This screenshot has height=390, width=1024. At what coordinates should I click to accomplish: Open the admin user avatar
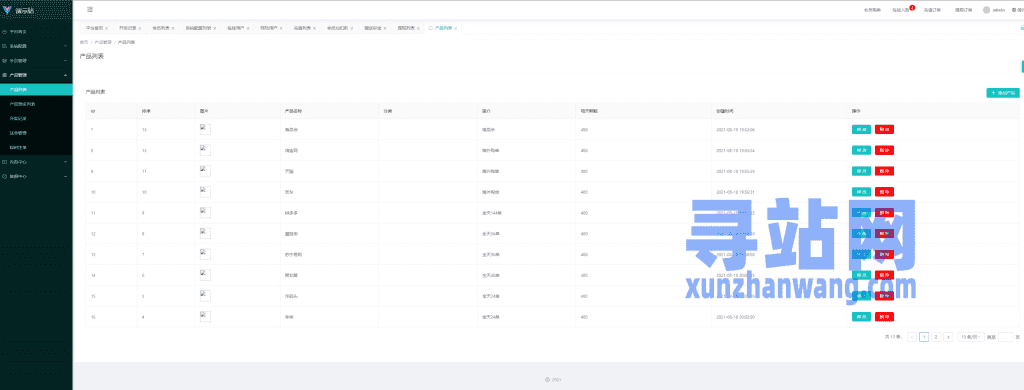[x=986, y=10]
